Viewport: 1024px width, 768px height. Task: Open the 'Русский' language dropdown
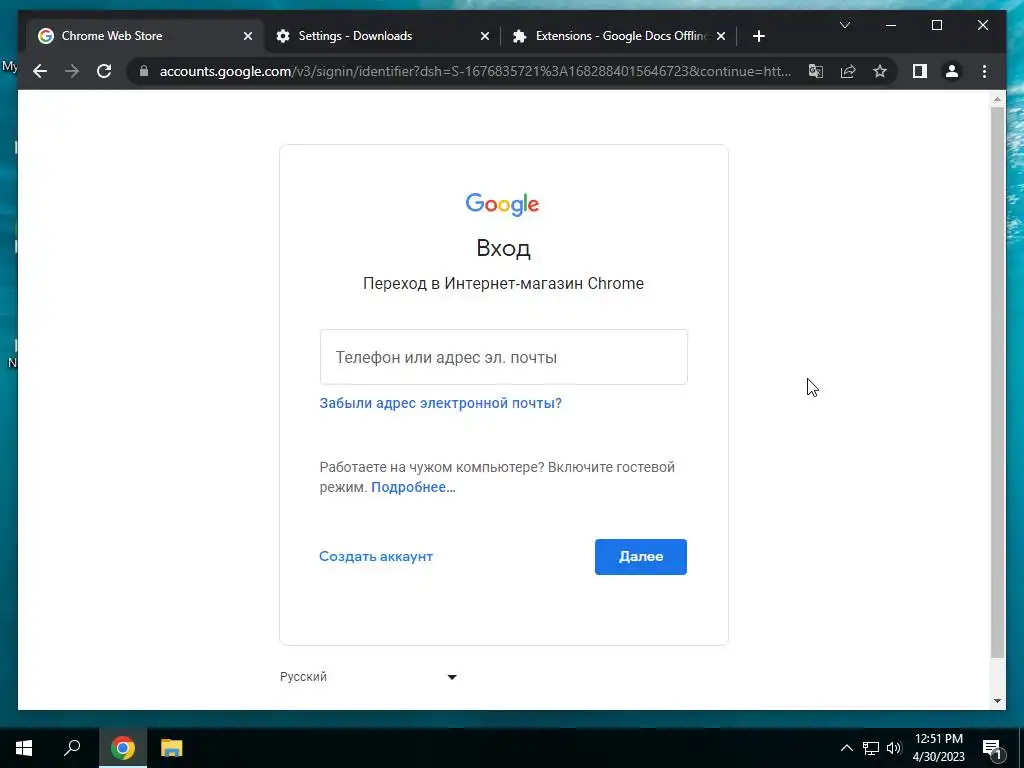(x=368, y=677)
